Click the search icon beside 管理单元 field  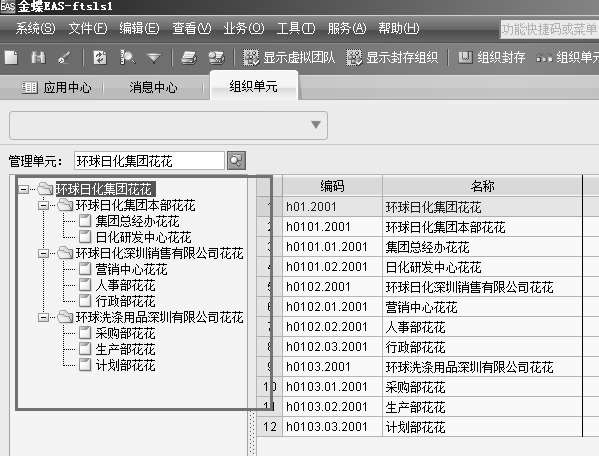(x=236, y=160)
